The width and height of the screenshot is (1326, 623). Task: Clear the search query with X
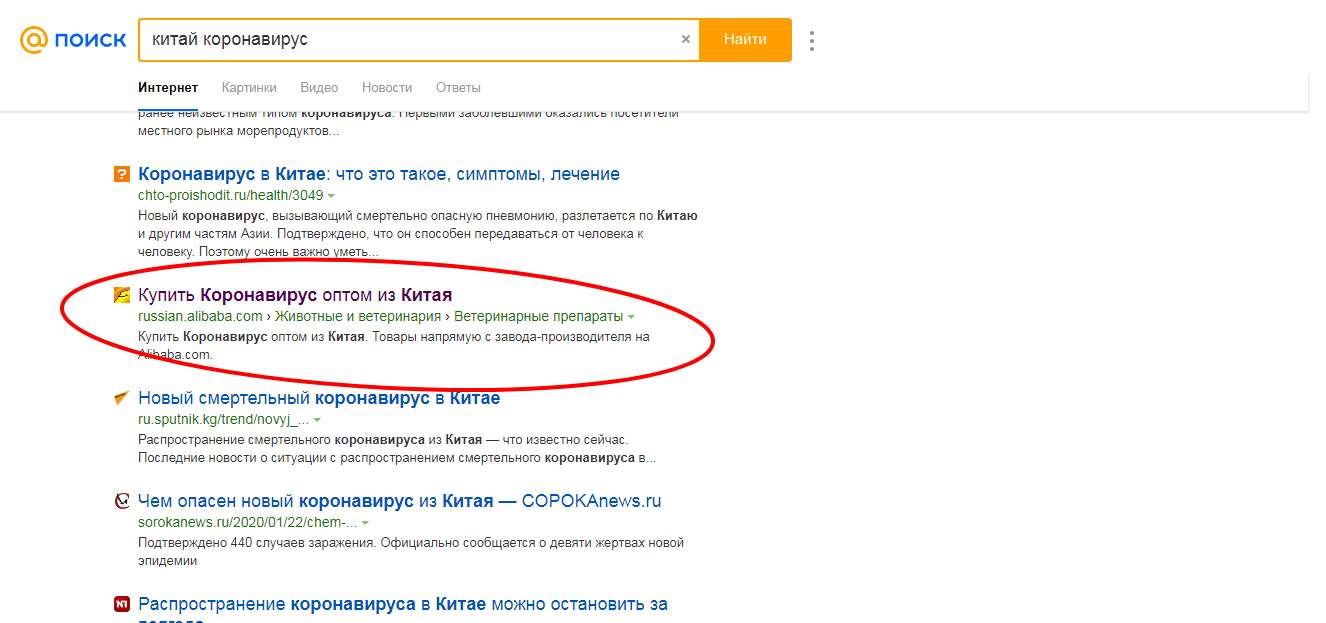pos(686,40)
